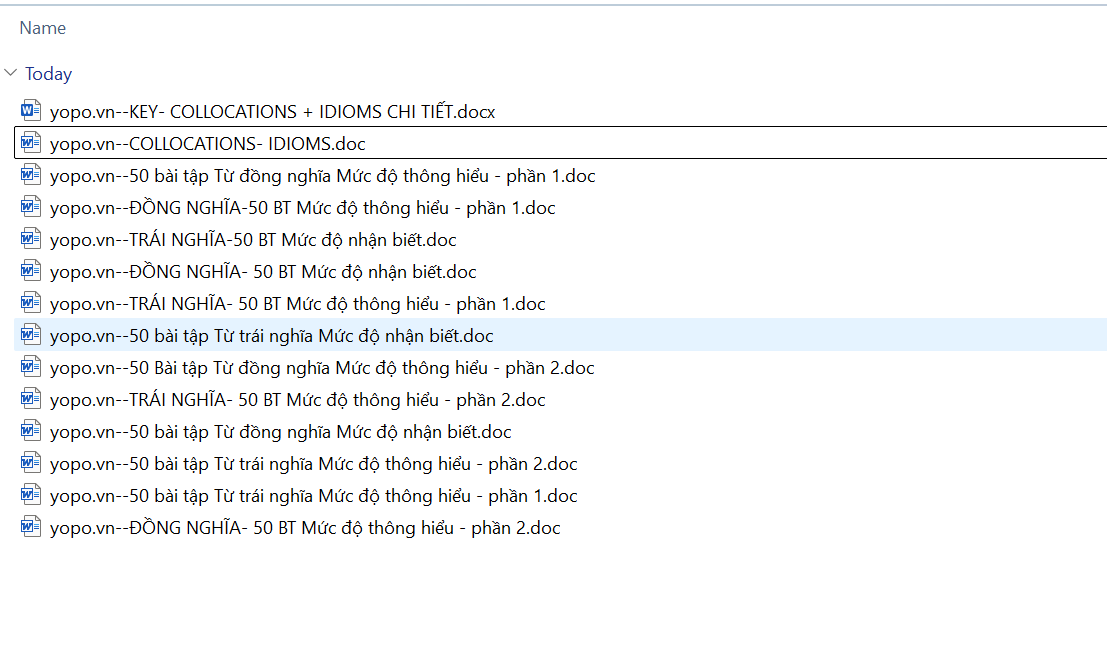
Task: Click icon of ĐỒNG NGHĨA- 50 BT thông hiểu phần 2
Action: [31, 527]
